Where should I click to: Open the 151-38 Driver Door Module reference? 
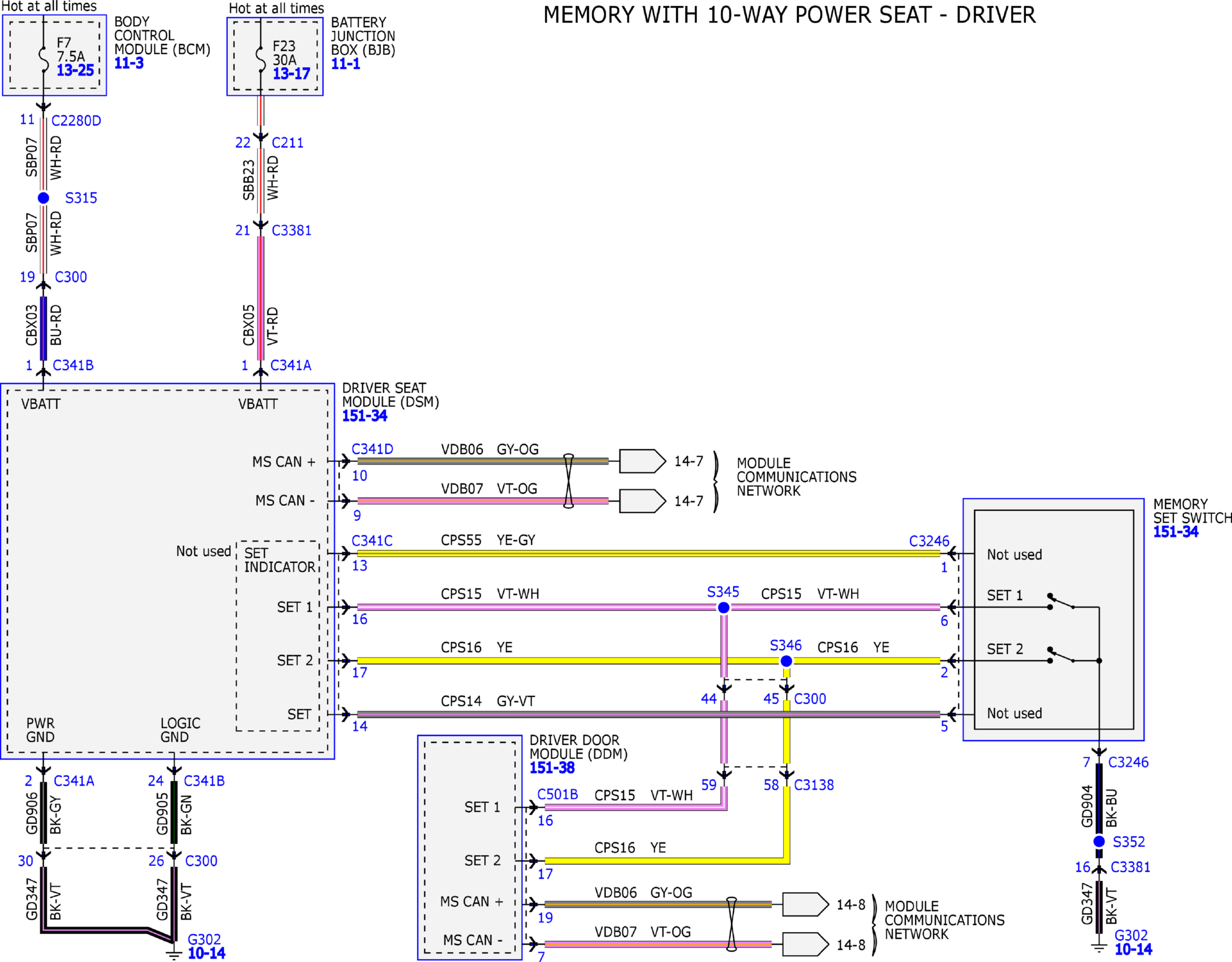click(x=552, y=768)
